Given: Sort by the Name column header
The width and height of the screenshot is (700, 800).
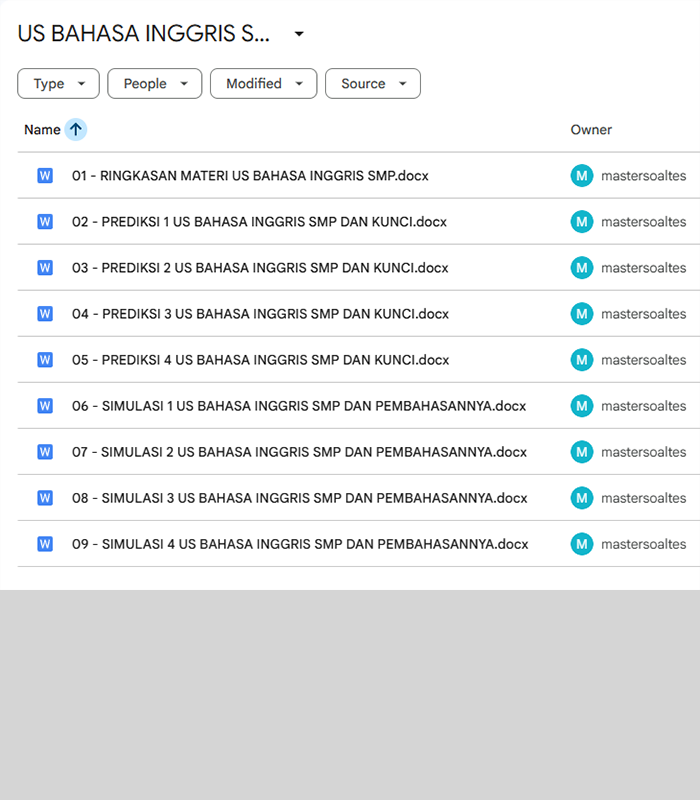Looking at the screenshot, I should (42, 130).
